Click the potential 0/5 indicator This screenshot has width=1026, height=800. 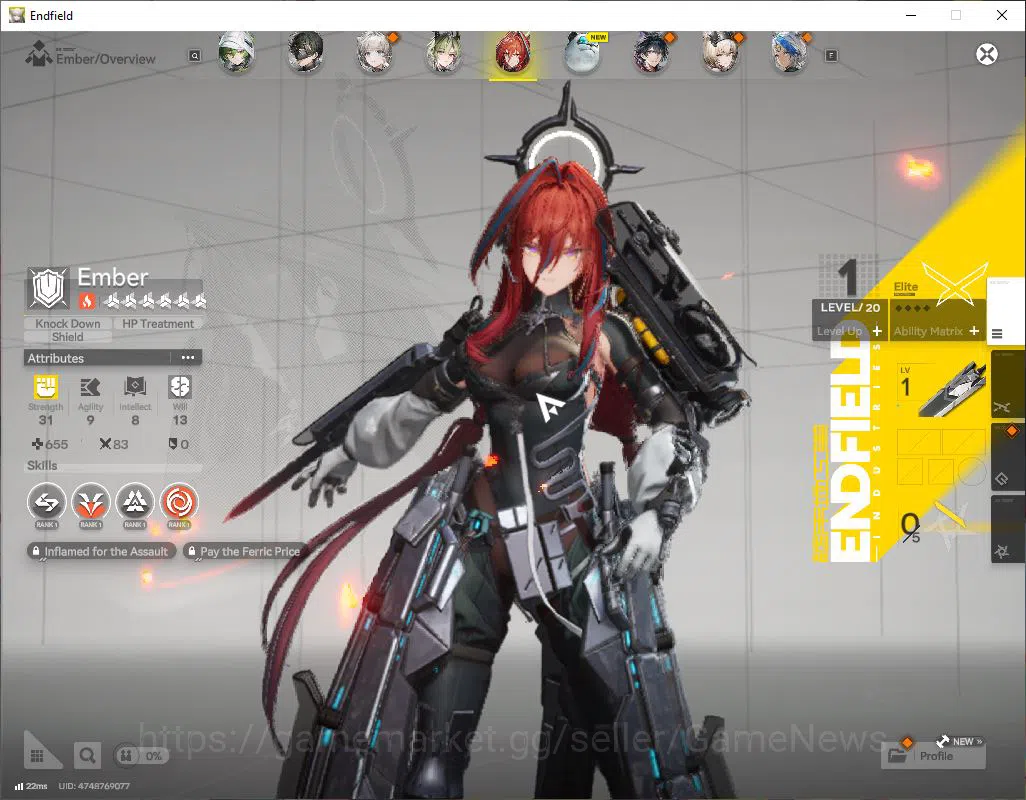[x=910, y=527]
